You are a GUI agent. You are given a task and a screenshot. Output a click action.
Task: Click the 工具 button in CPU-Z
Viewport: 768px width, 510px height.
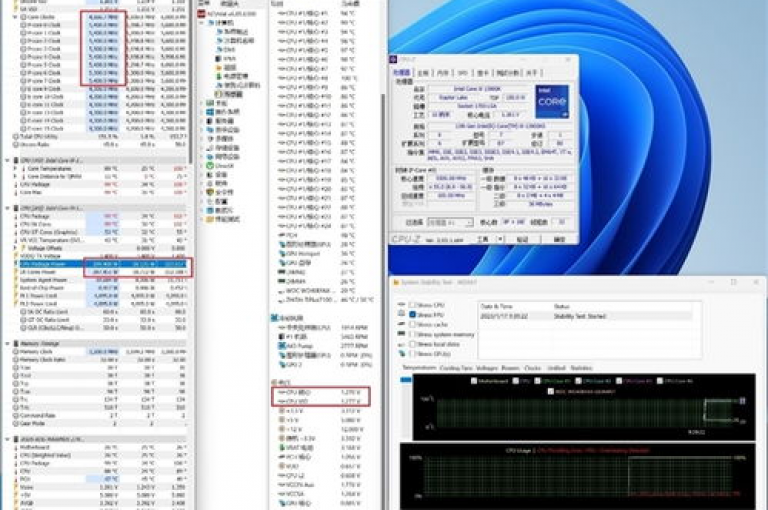[x=482, y=240]
